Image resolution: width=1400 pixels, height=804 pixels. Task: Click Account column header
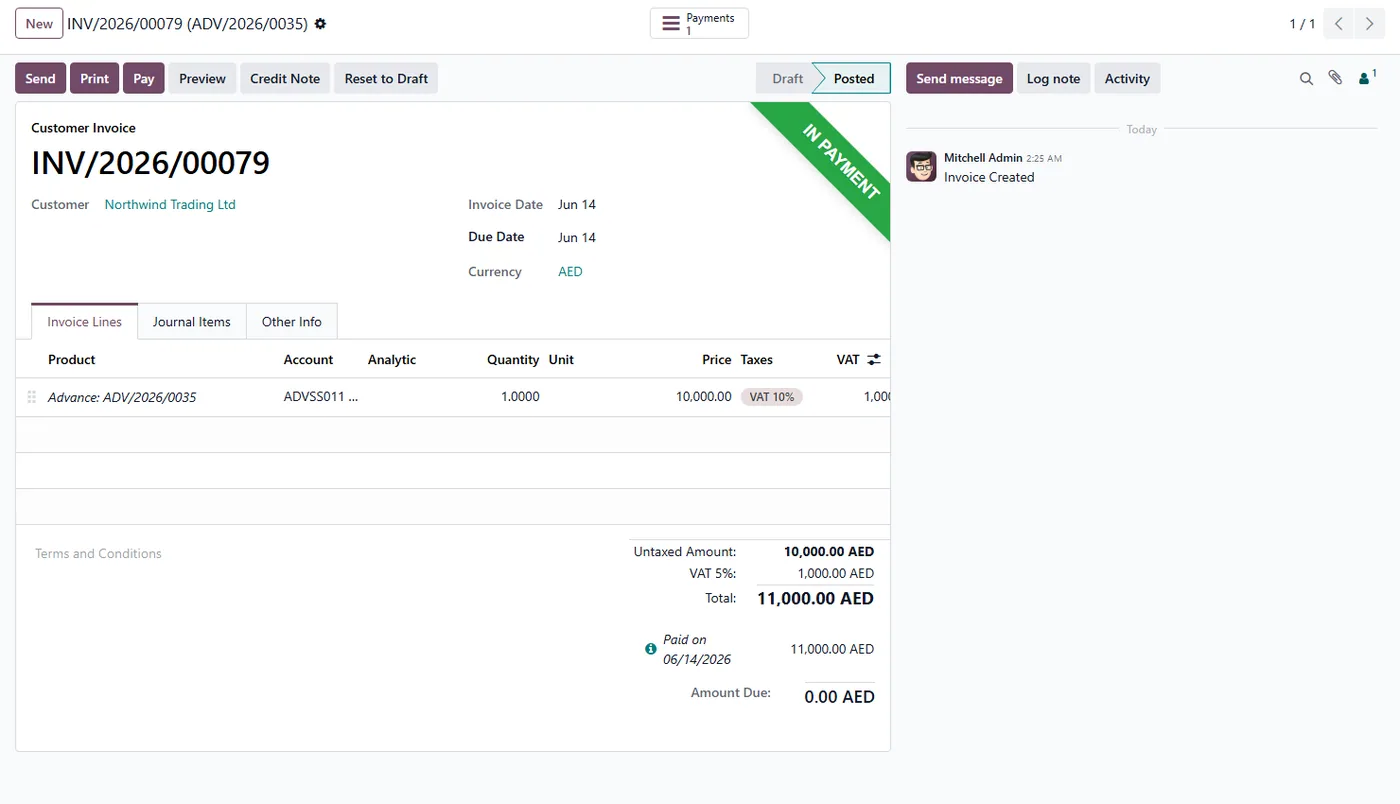tap(308, 359)
